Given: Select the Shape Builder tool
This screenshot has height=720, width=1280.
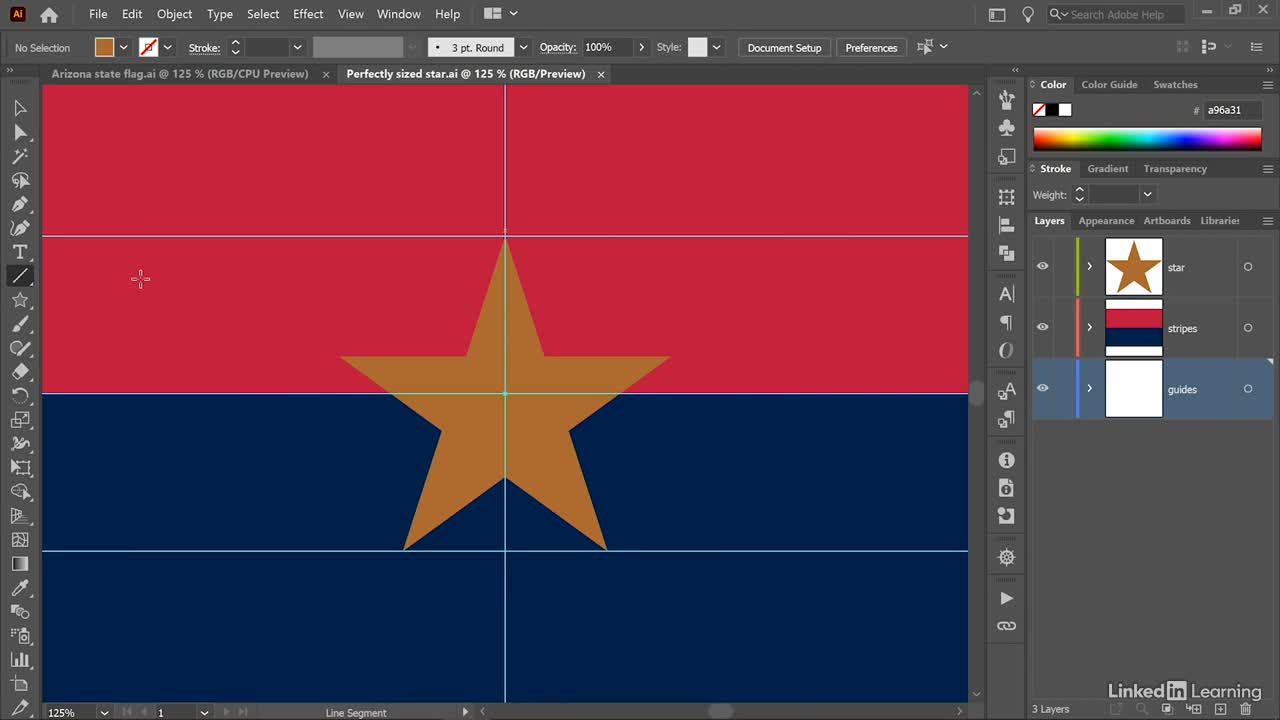Looking at the screenshot, I should pos(20,492).
